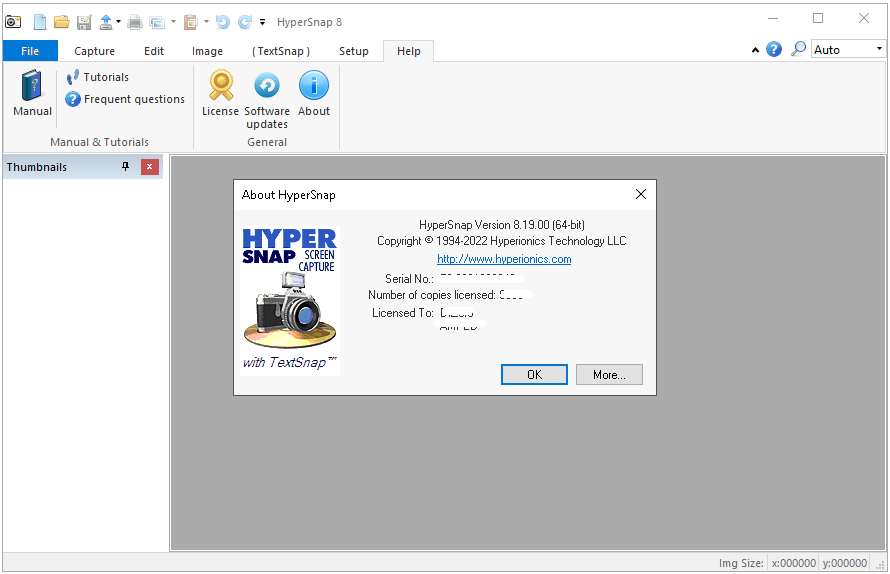Click the More... button
This screenshot has height=574, width=890.
[x=609, y=375]
